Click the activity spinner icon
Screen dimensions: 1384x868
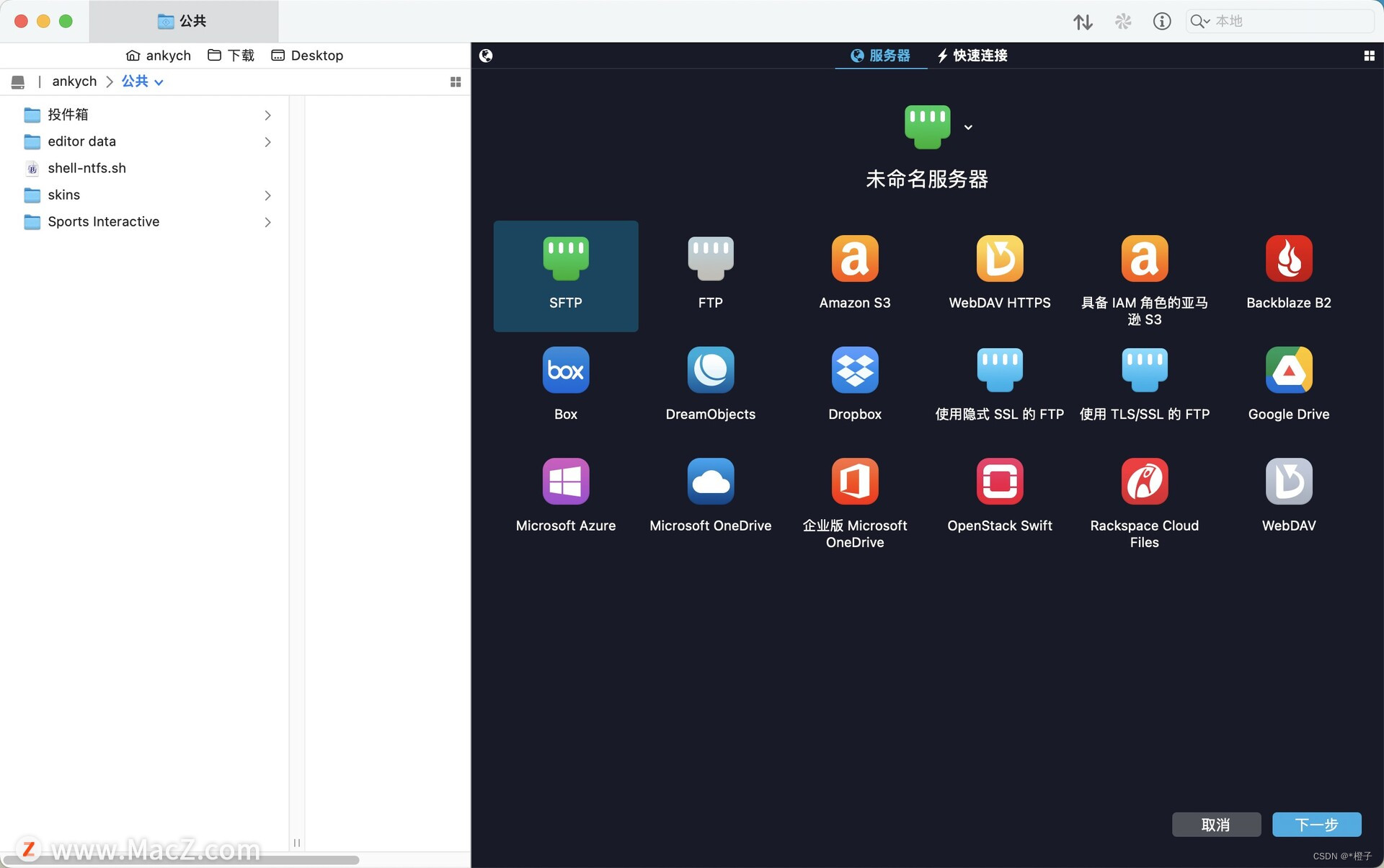pyautogui.click(x=1122, y=22)
